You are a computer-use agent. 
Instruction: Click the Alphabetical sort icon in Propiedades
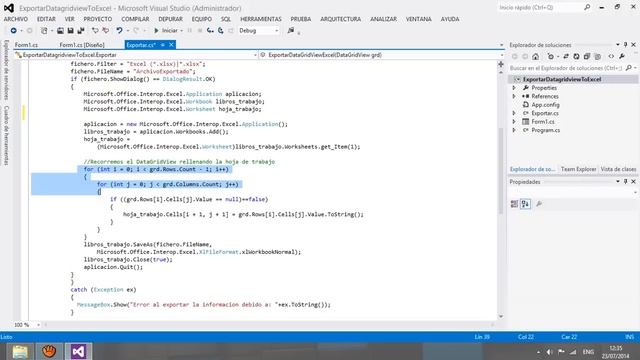point(525,204)
